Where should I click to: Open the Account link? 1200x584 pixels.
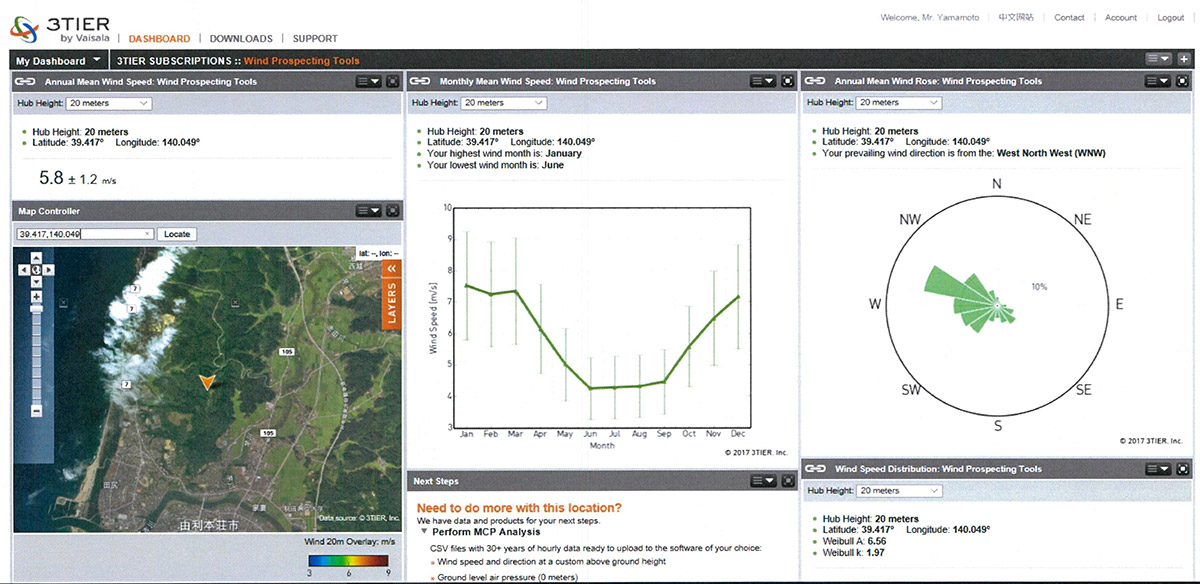(1121, 17)
